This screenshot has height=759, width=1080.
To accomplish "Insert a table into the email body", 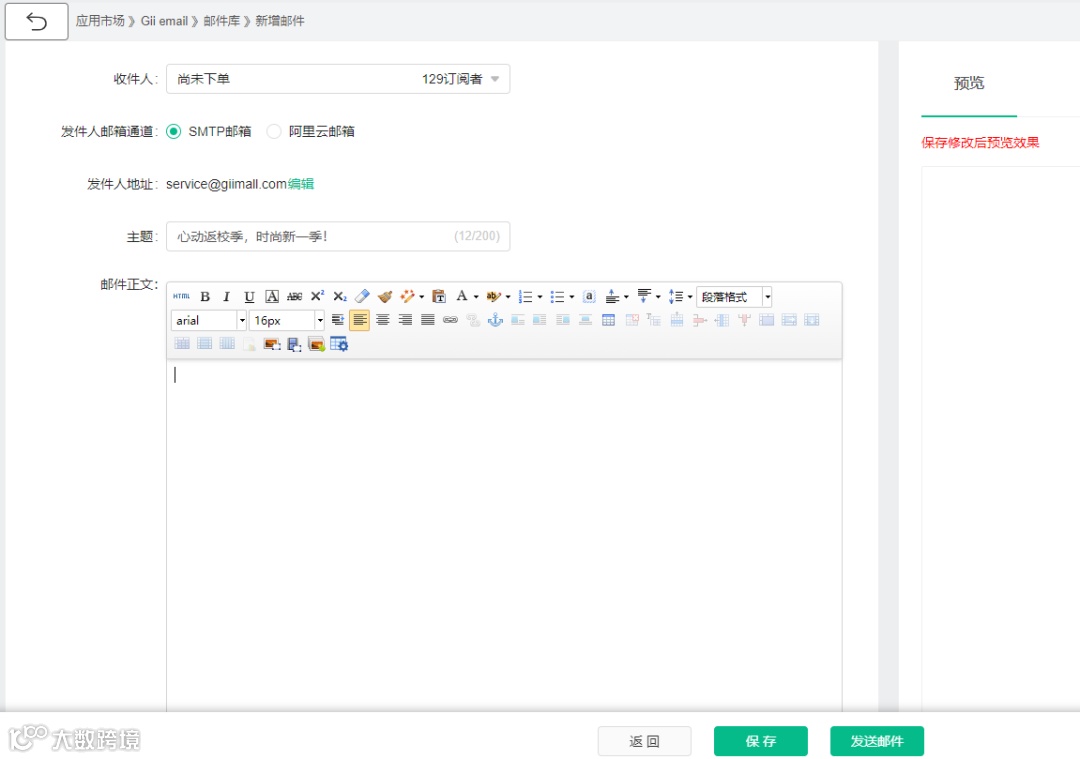I will (606, 320).
